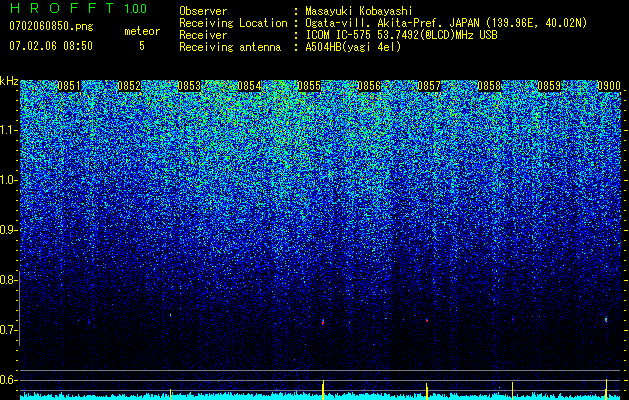Select the Ogata-vill. Akita-Pref. JAPAN location text
Screen dimensions: 629x400
point(446,23)
